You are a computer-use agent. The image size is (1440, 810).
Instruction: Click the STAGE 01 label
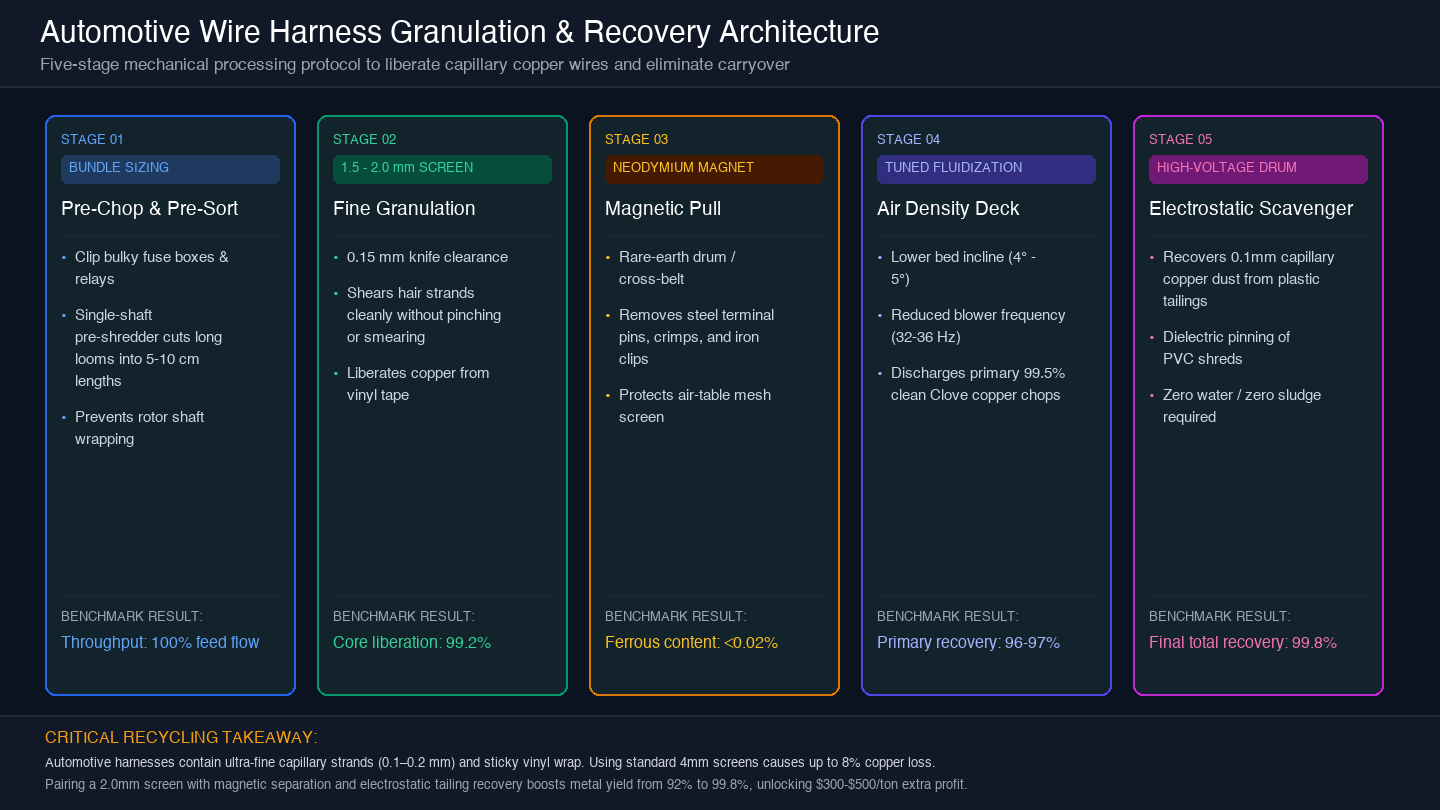[x=92, y=139]
